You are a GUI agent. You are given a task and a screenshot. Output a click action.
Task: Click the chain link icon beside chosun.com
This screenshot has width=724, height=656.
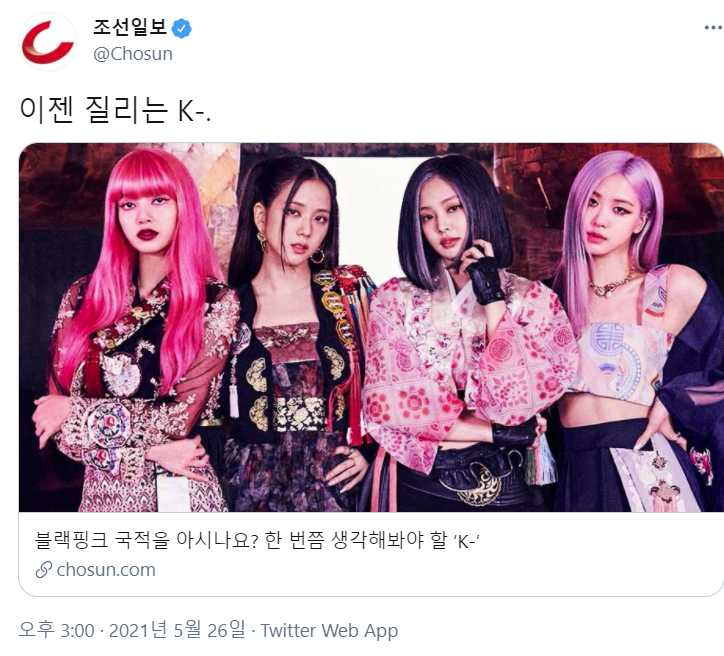click(x=44, y=570)
